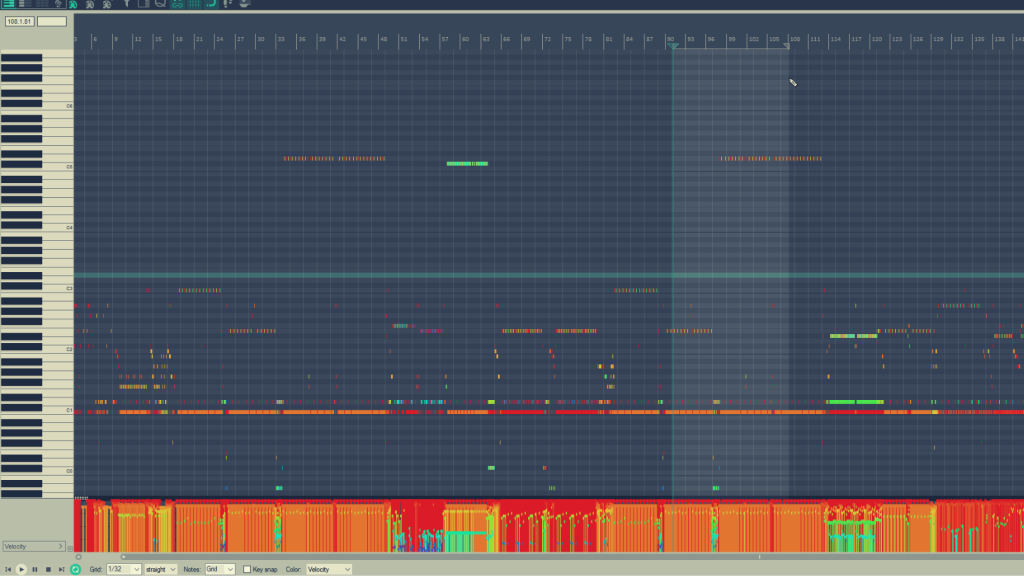Start playback with the play button

click(22, 569)
